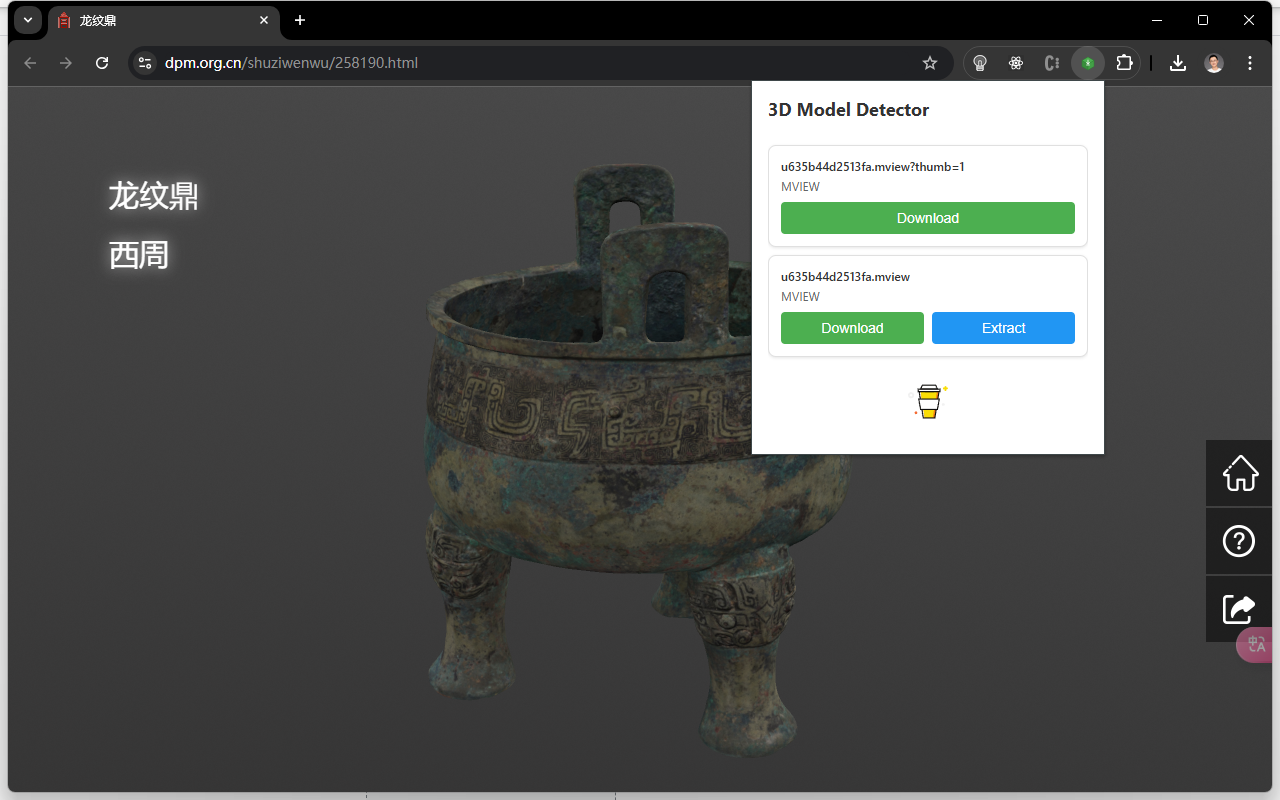Open a new tab with the plus button
1280x800 pixels.
(300, 20)
